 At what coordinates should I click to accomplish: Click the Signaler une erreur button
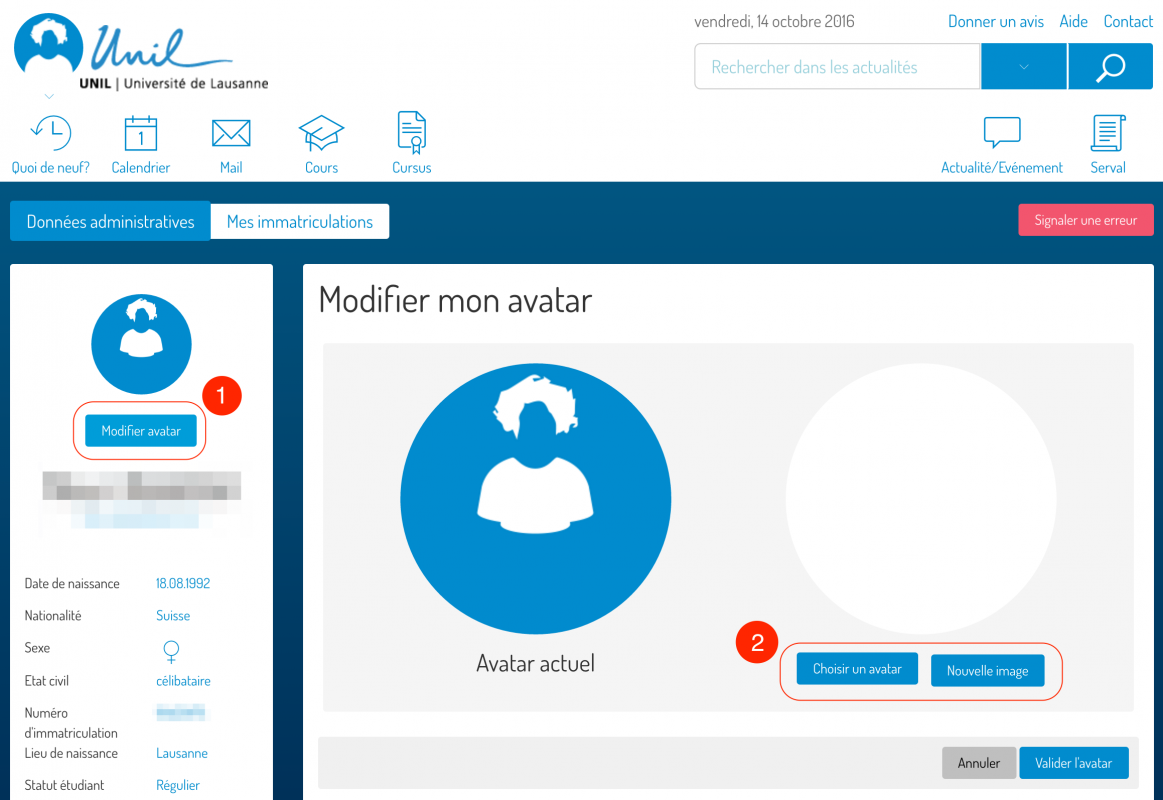coord(1085,220)
